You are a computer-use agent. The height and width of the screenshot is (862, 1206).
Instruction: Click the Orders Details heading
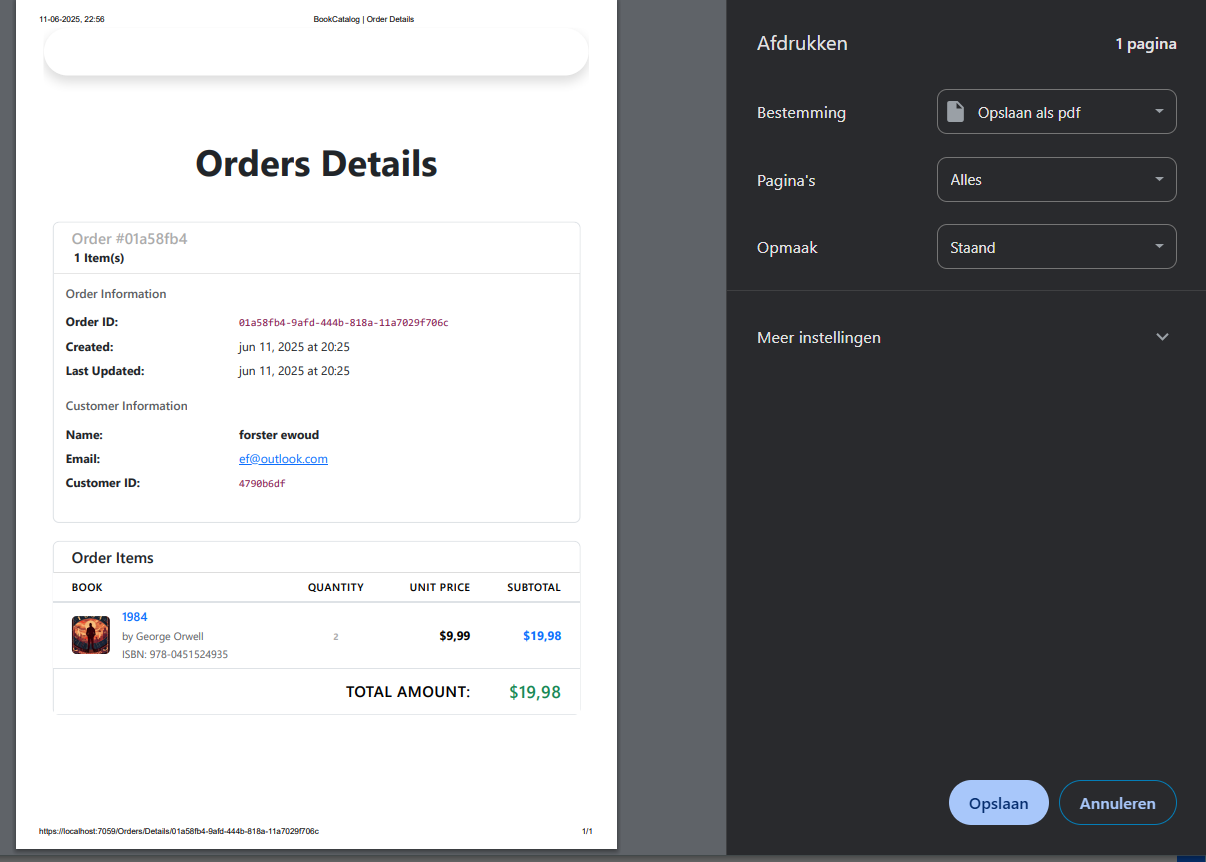point(316,163)
